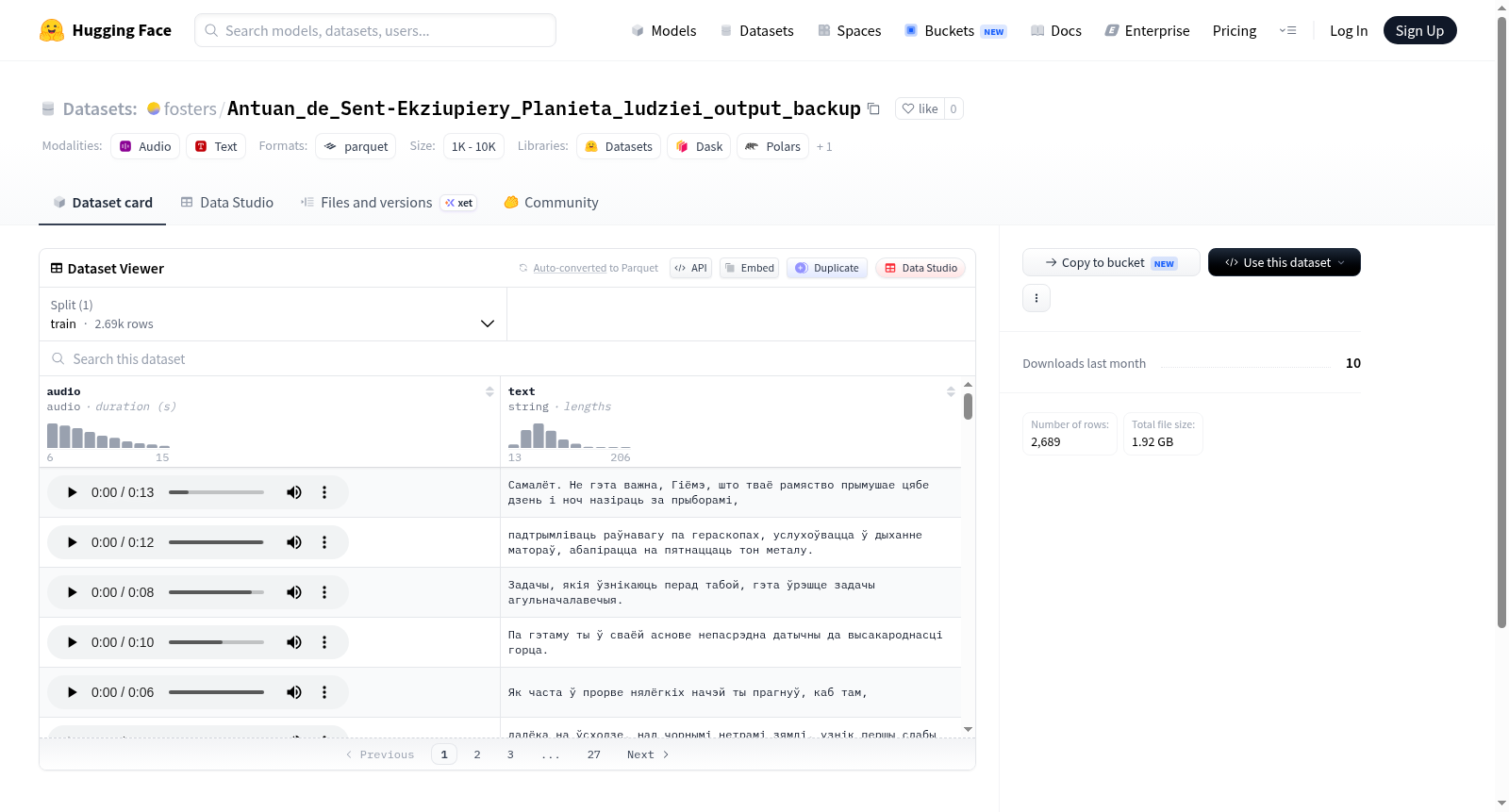Switch to the Community tab
This screenshot has height=812, width=1509.
(551, 202)
